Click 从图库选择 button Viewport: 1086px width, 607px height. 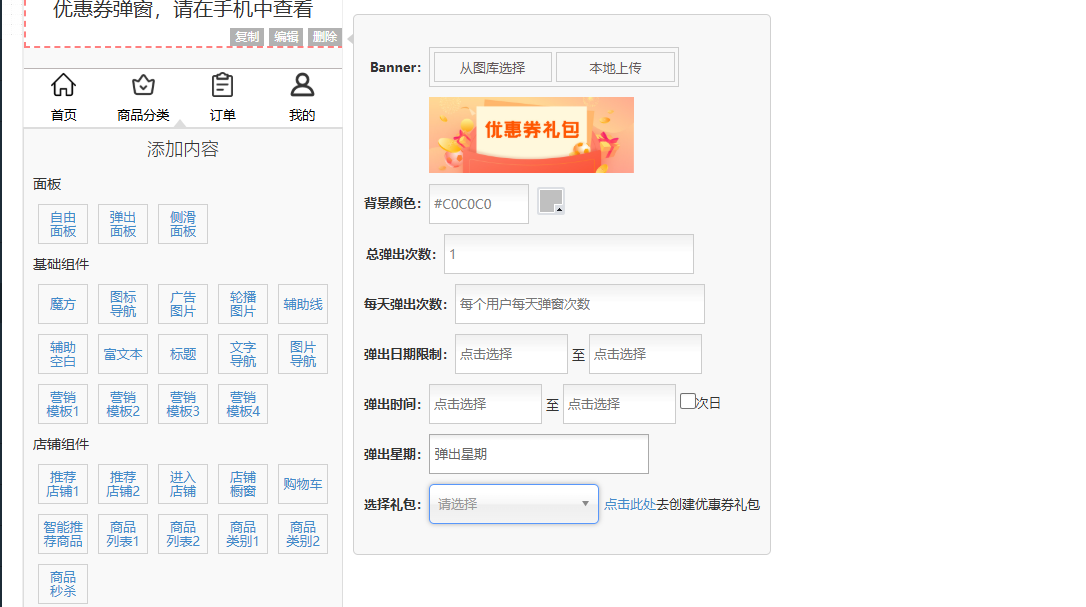[x=492, y=68]
